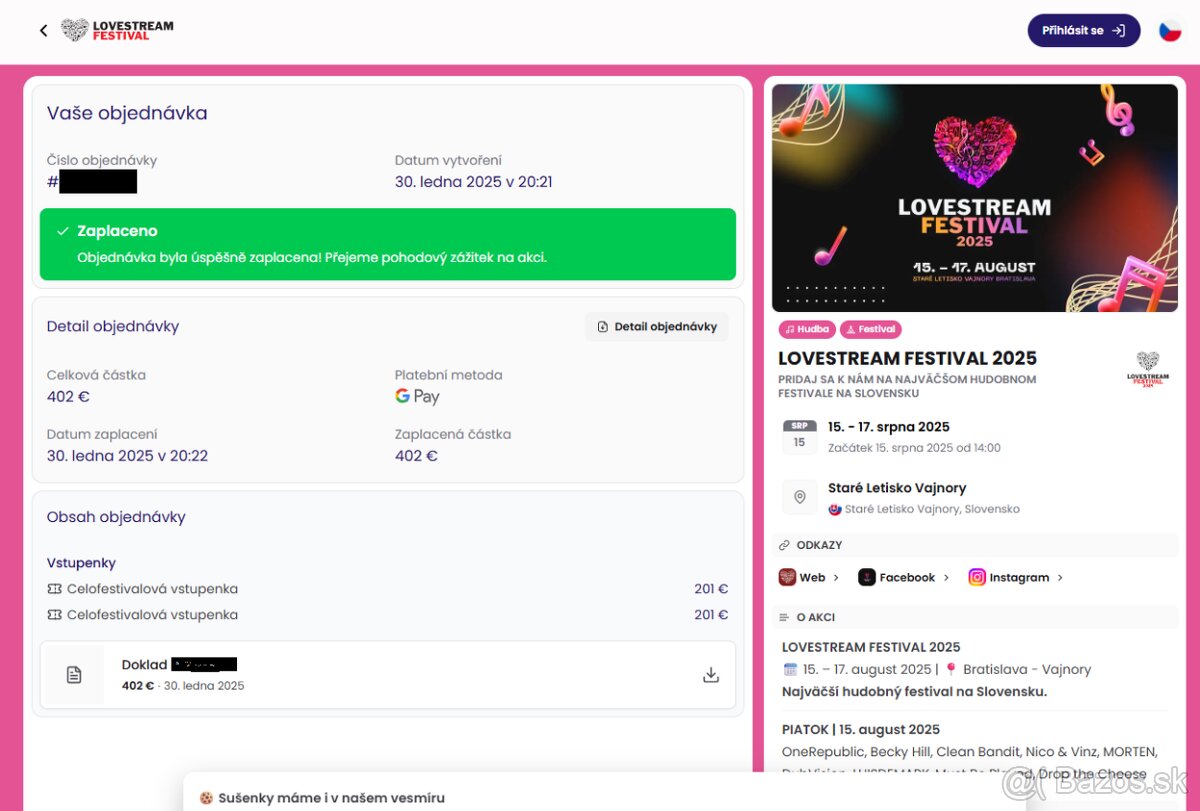Click the Web link heart icon
Image resolution: width=1200 pixels, height=811 pixels.
click(787, 577)
